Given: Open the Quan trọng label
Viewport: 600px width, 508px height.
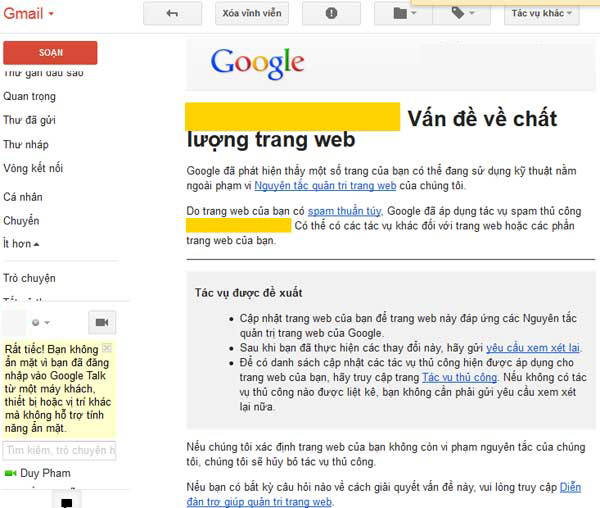Looking at the screenshot, I should pos(29,96).
